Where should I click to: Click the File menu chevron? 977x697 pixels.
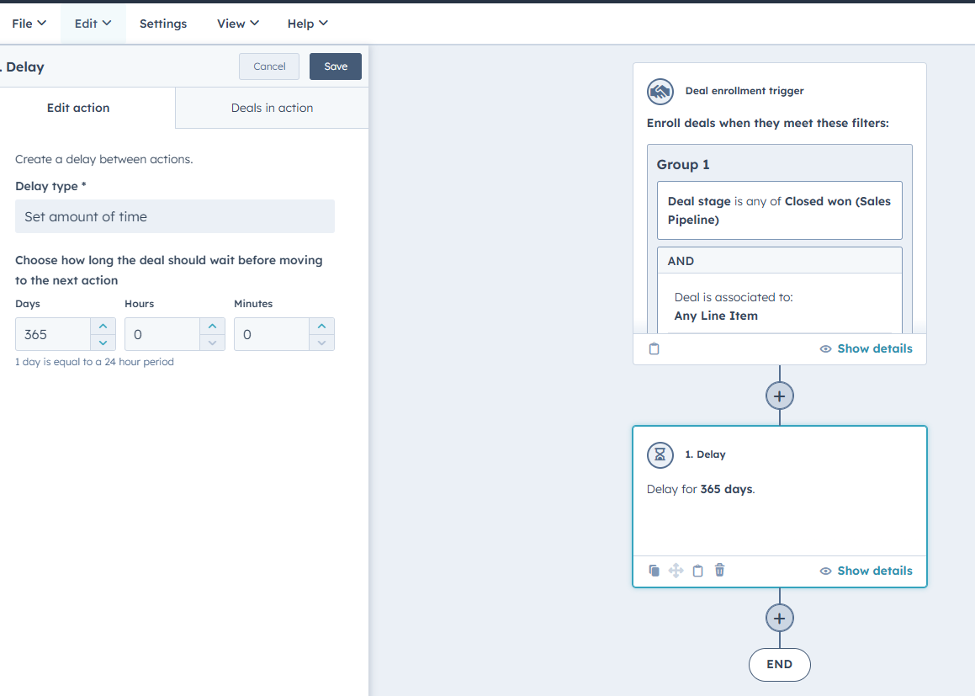click(x=42, y=23)
